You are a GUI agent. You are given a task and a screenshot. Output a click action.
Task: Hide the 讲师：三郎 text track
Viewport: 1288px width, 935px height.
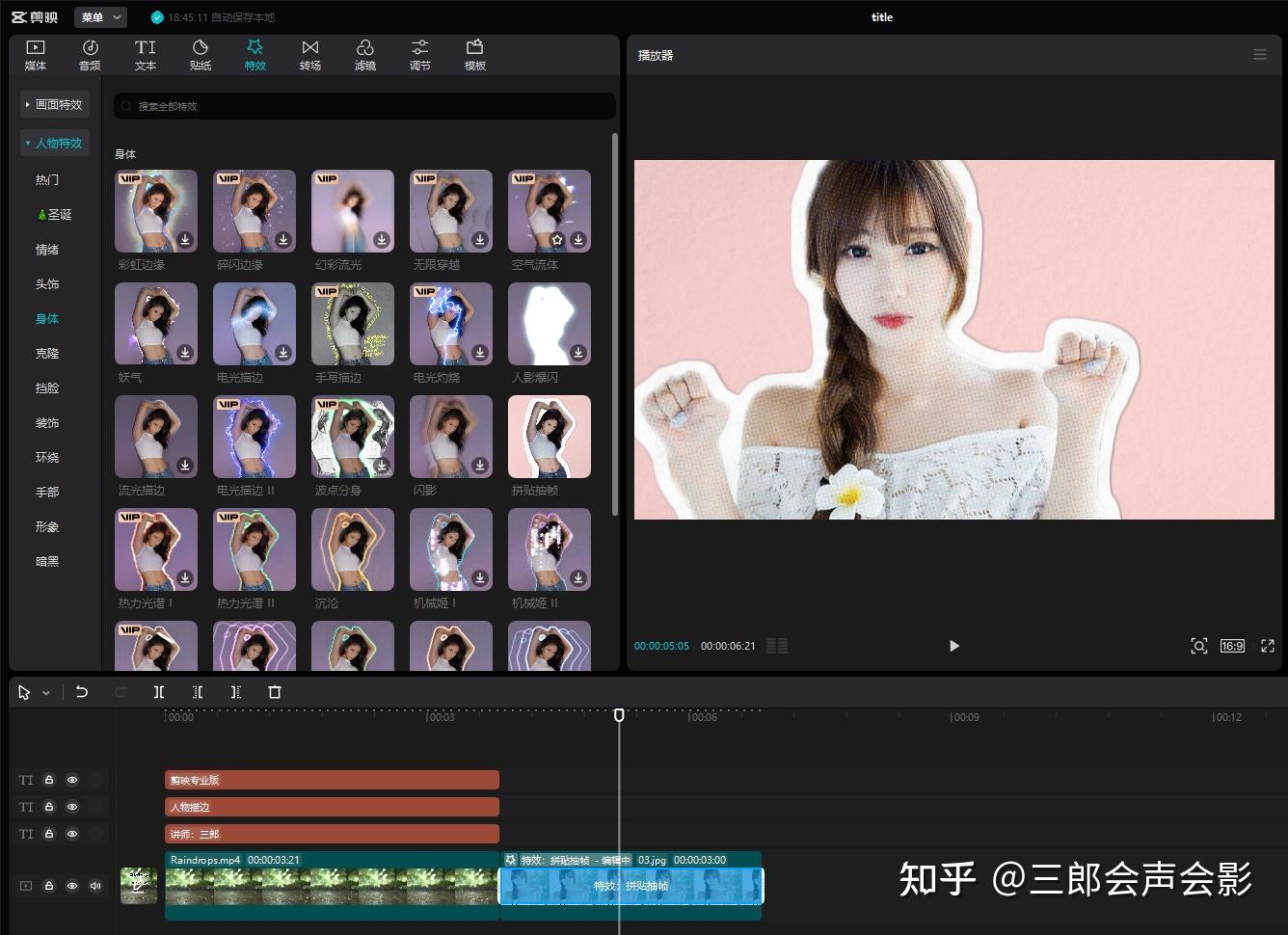72,834
